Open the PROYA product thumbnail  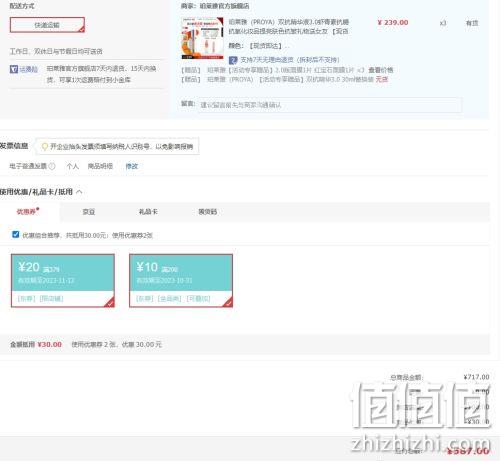202,38
